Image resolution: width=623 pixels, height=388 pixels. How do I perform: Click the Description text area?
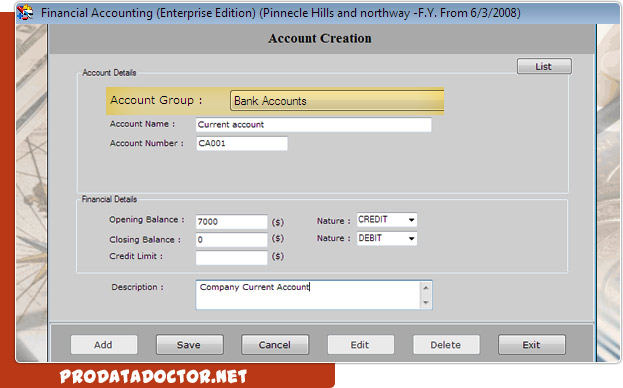pos(308,295)
